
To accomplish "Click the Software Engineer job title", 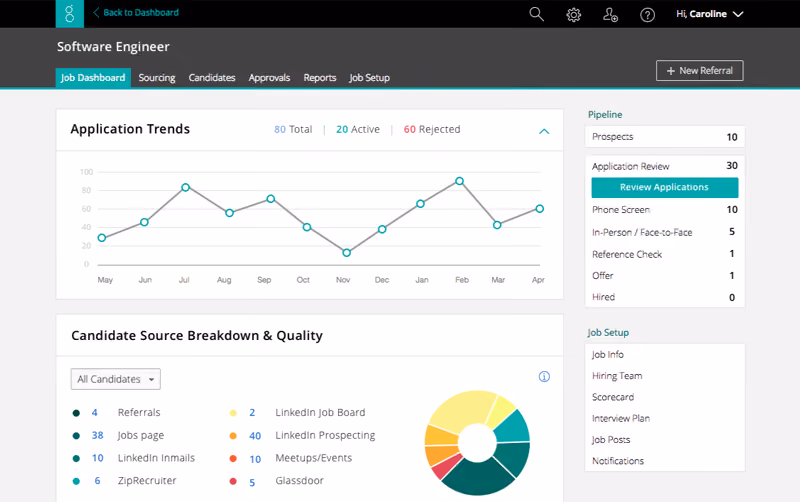I will click(x=113, y=46).
